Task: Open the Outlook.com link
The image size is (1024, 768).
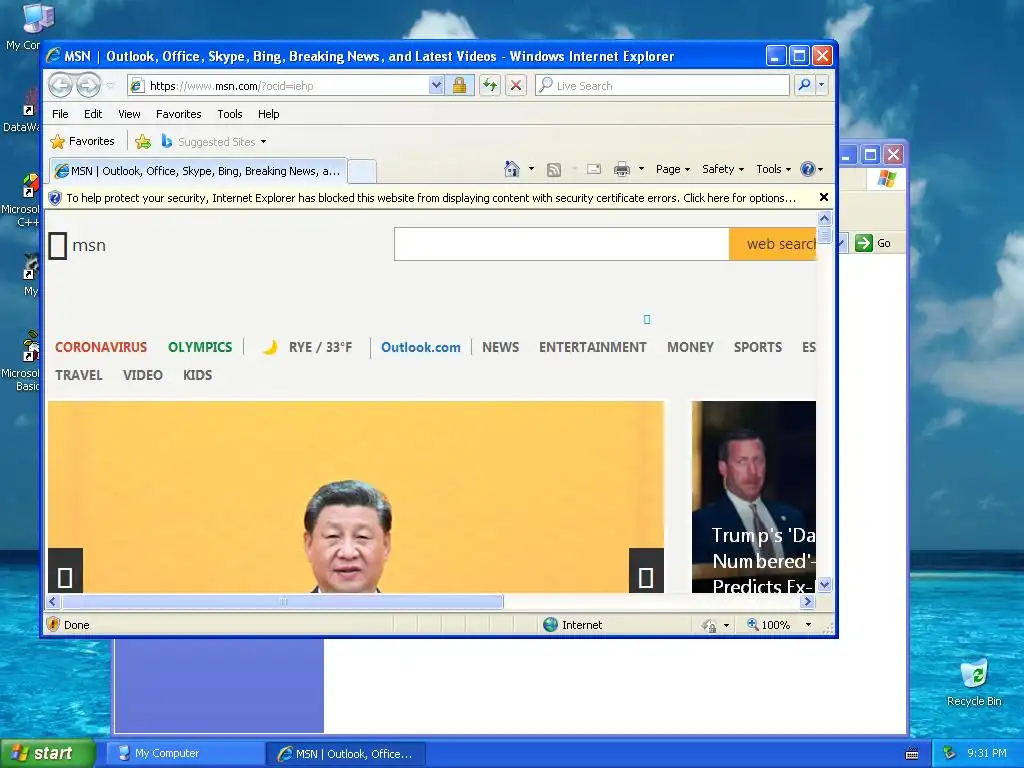Action: [x=421, y=347]
